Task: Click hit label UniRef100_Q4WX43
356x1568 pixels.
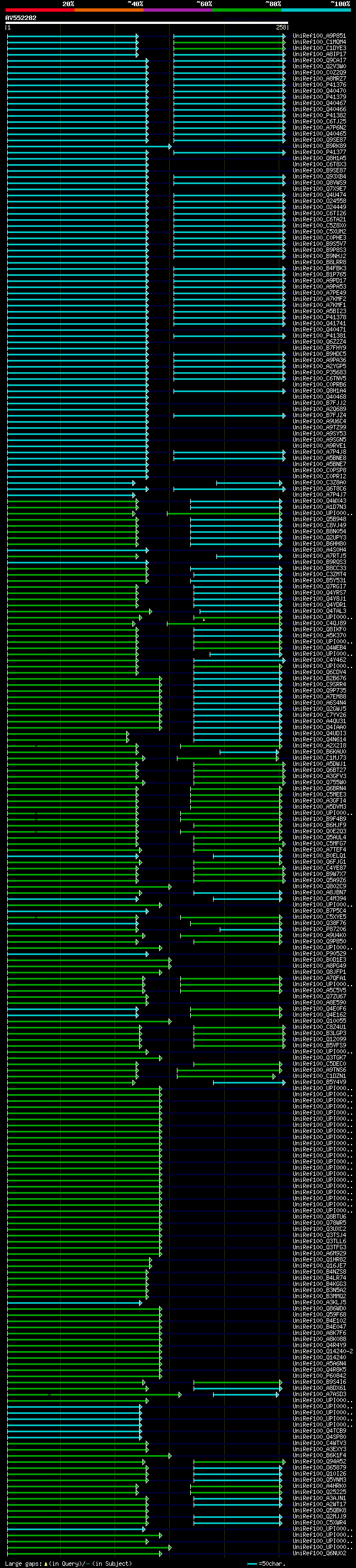Action: click(x=319, y=501)
